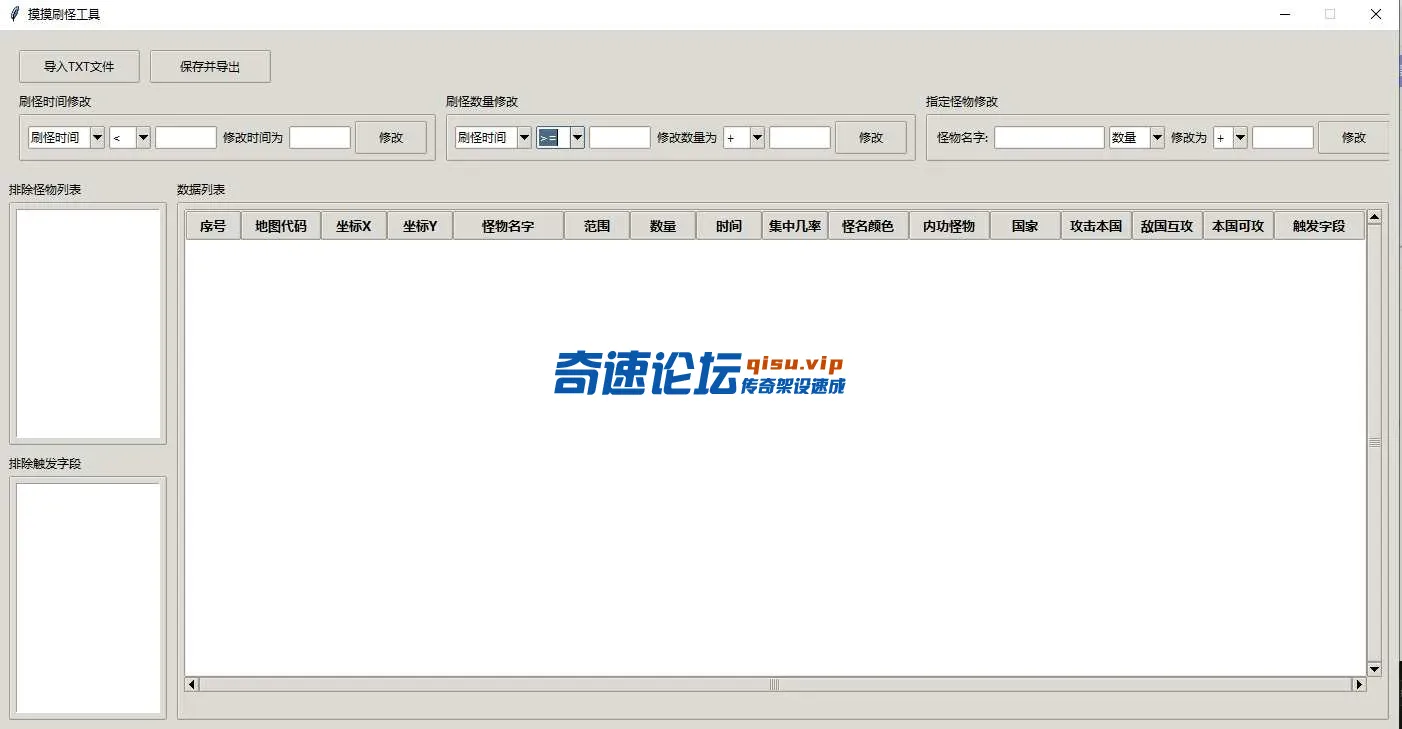Image resolution: width=1402 pixels, height=729 pixels.
Task: Open the < comparison operator dropdown
Action: [x=143, y=138]
